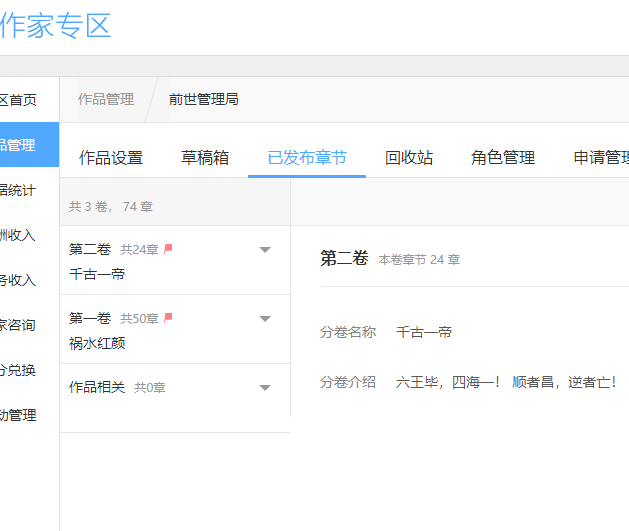
Task: Expand the 第一卷 volume dropdown arrow
Action: [x=265, y=319]
